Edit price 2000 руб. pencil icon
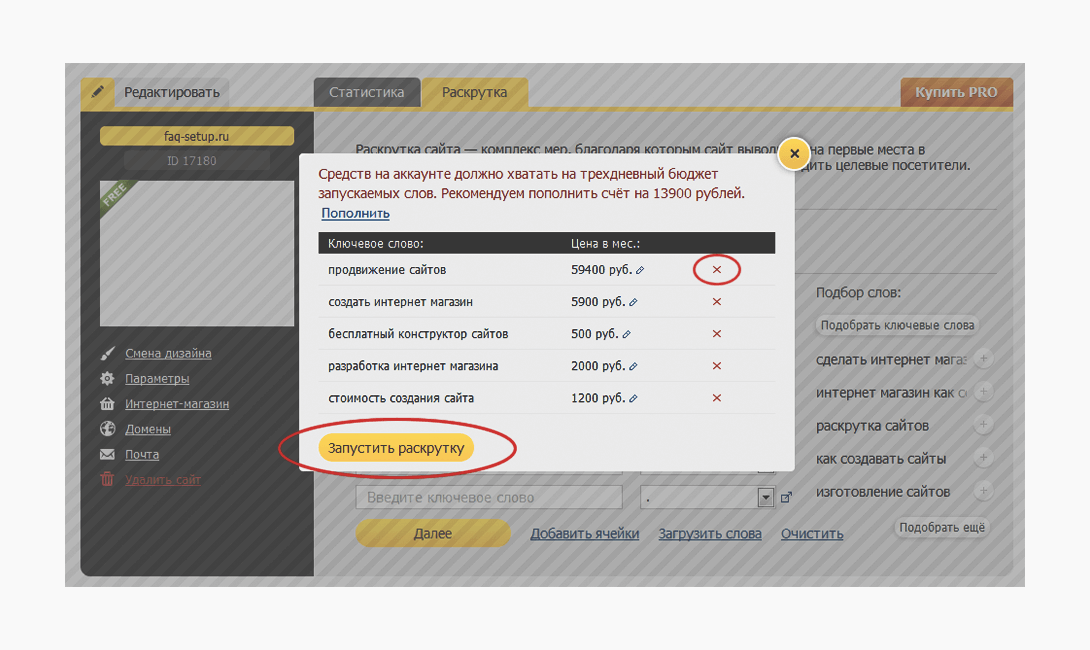The height and width of the screenshot is (650, 1090). coord(633,366)
